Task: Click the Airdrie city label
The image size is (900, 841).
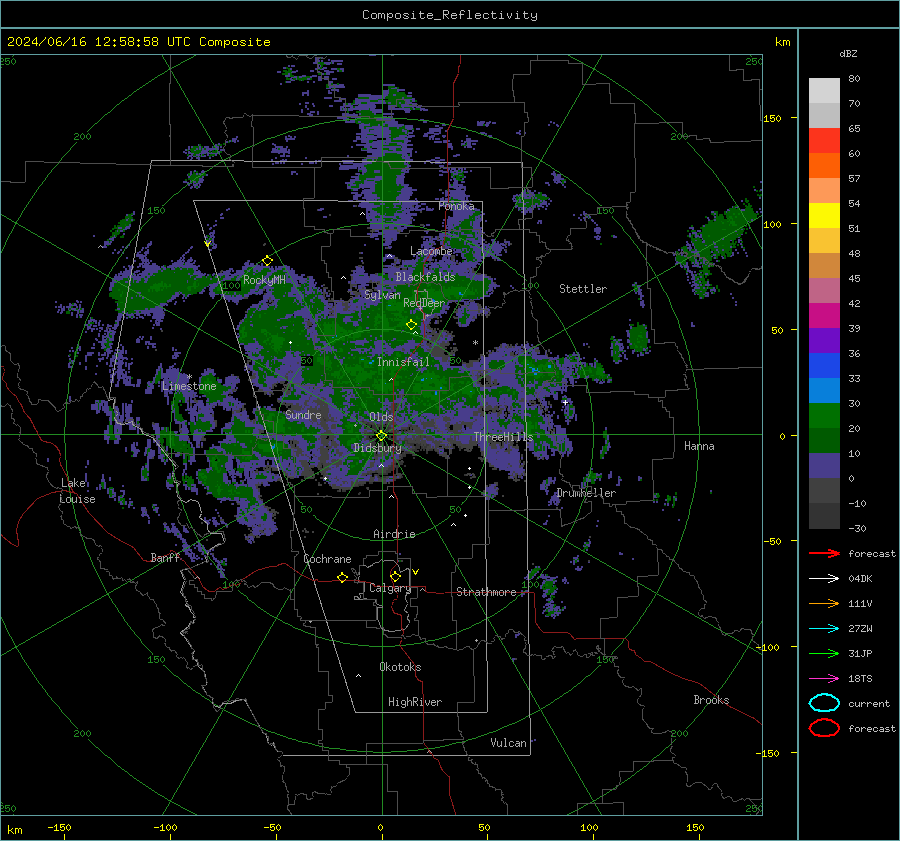Action: click(x=394, y=534)
